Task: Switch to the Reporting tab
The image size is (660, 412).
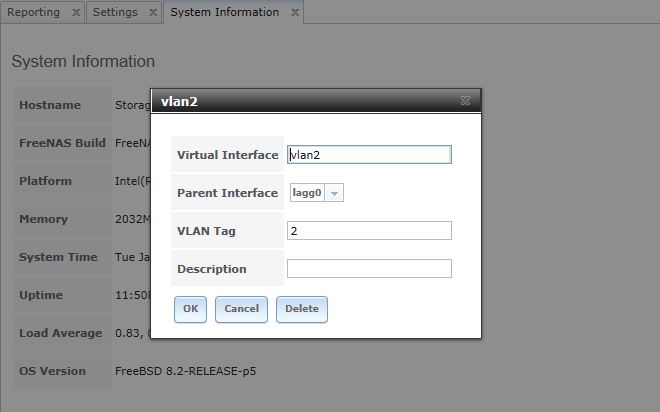Action: pos(34,12)
